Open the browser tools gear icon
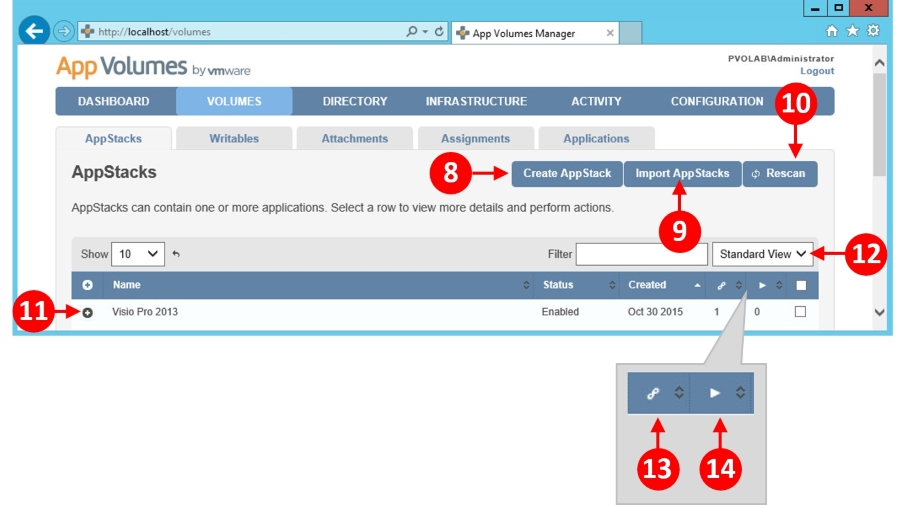The width and height of the screenshot is (900, 505). point(873,30)
